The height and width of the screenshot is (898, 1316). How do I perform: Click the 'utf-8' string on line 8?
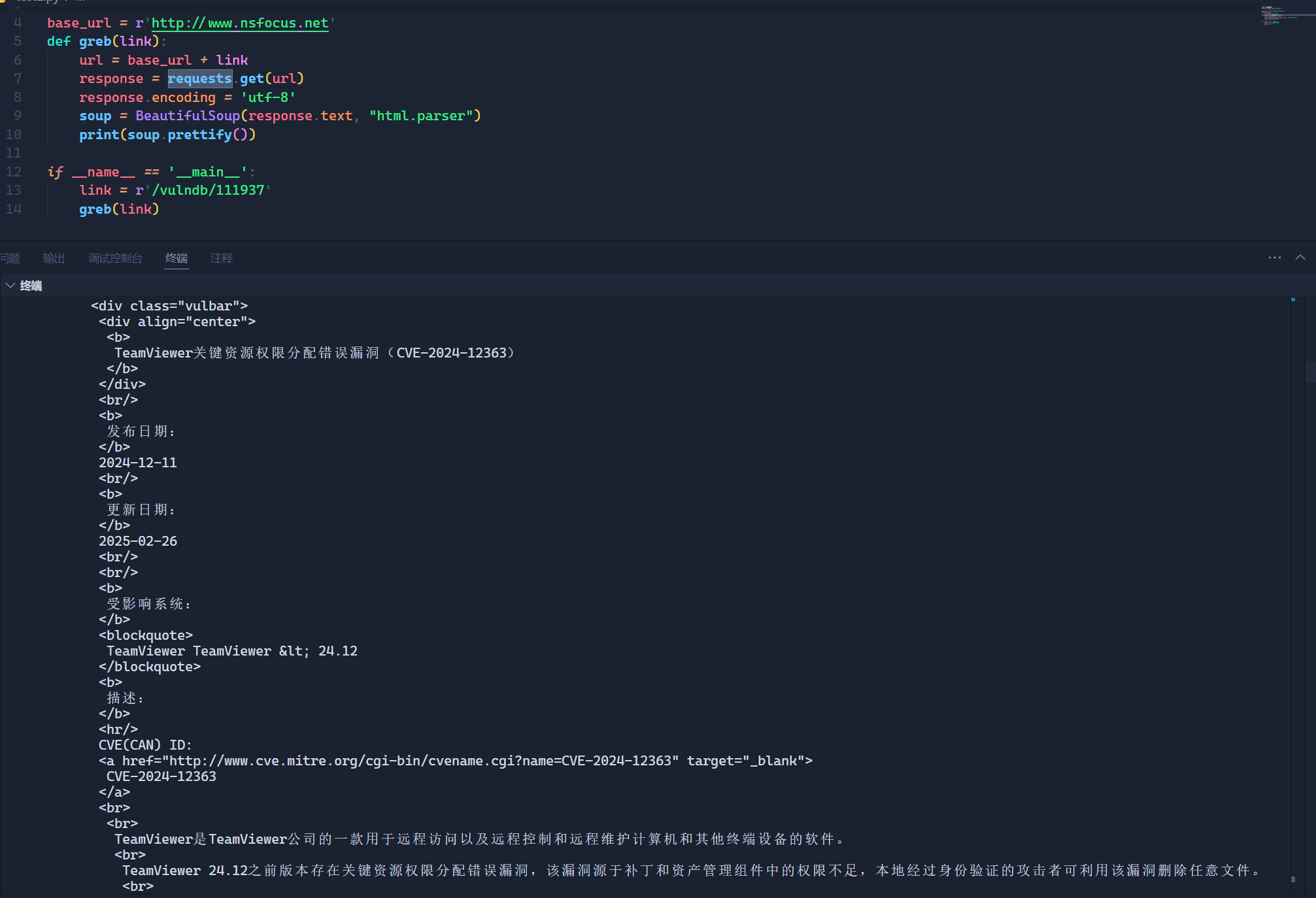(x=268, y=97)
